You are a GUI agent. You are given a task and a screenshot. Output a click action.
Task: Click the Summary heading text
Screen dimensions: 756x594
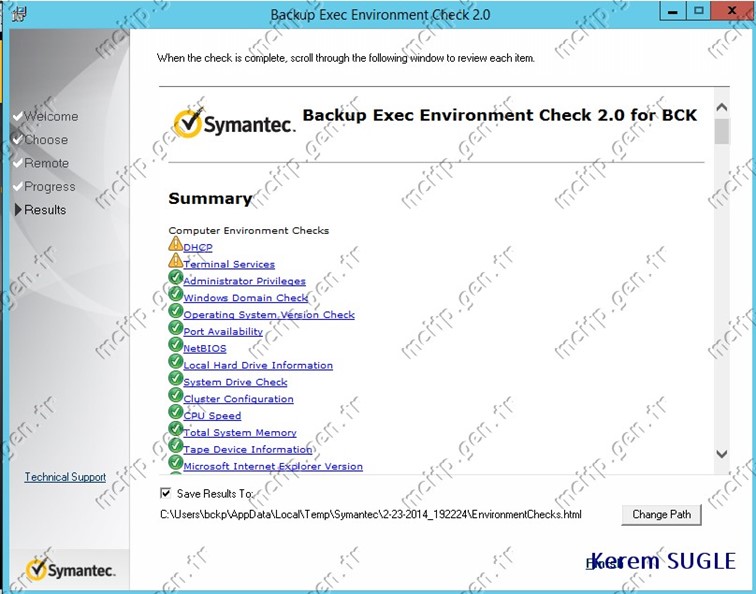pyautogui.click(x=210, y=199)
